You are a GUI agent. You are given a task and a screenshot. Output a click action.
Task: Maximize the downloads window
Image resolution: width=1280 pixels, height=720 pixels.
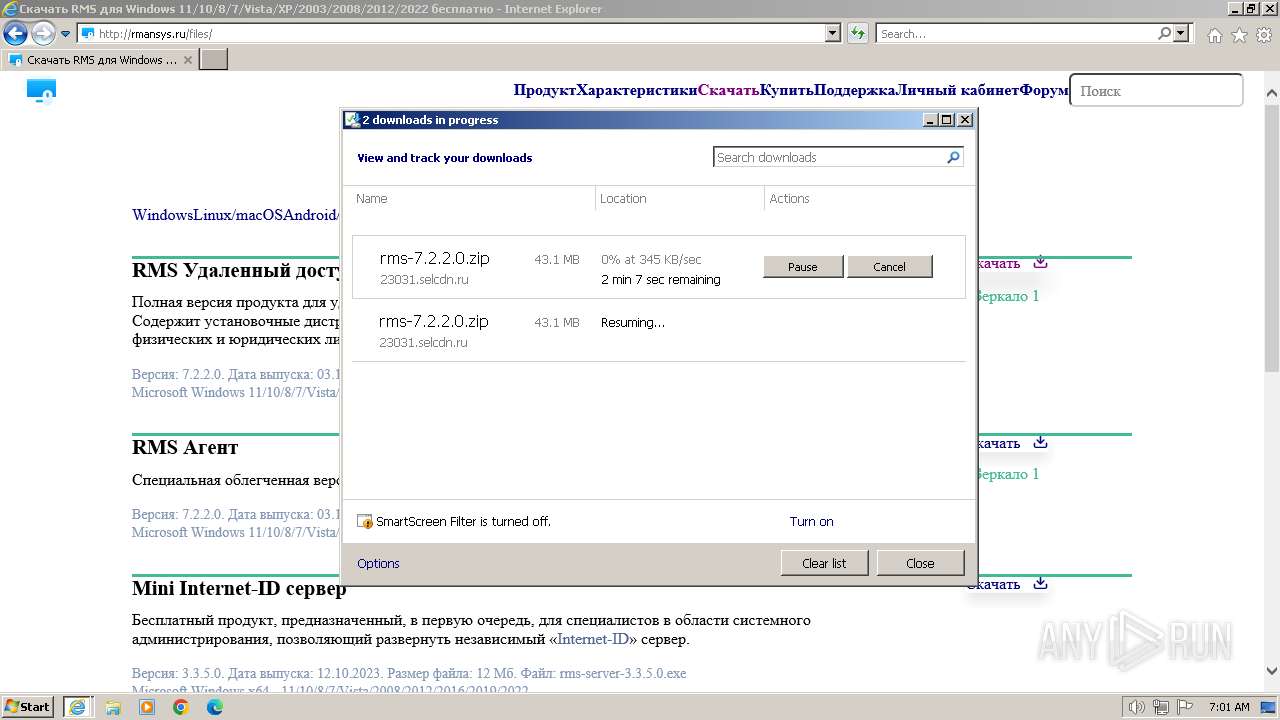(947, 120)
